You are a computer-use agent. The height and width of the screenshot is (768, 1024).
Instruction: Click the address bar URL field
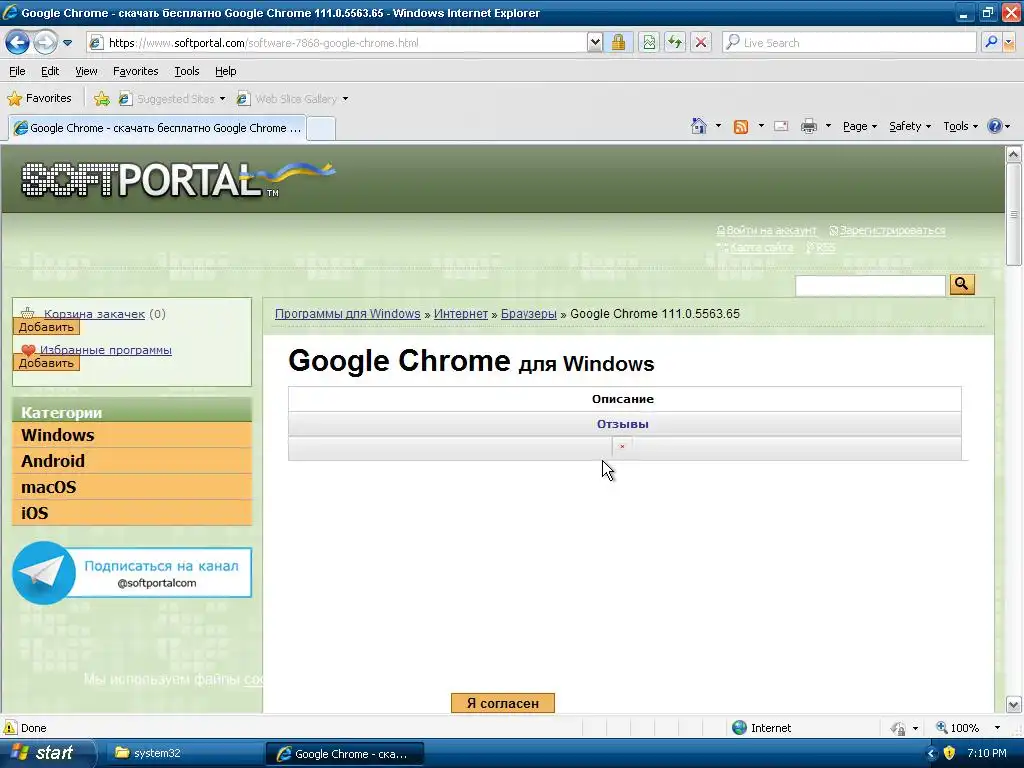click(337, 43)
